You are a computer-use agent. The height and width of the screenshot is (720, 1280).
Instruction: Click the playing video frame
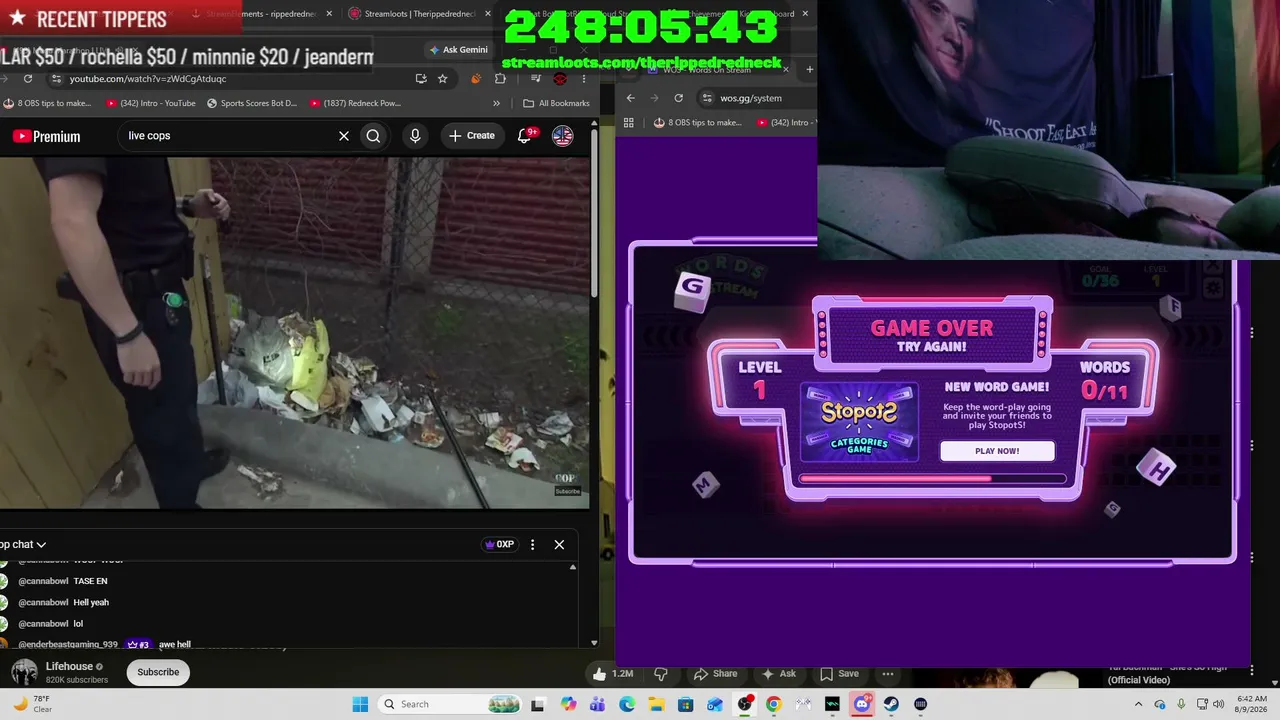click(294, 332)
